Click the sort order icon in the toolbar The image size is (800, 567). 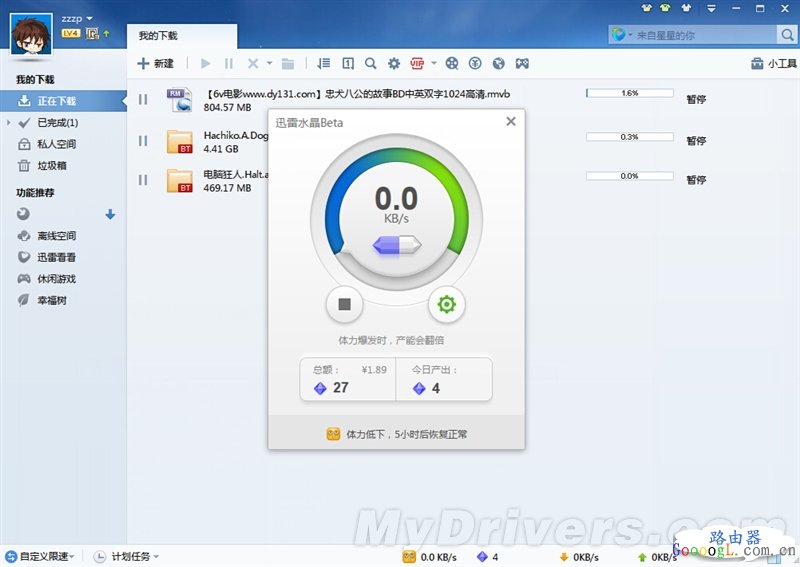[323, 64]
